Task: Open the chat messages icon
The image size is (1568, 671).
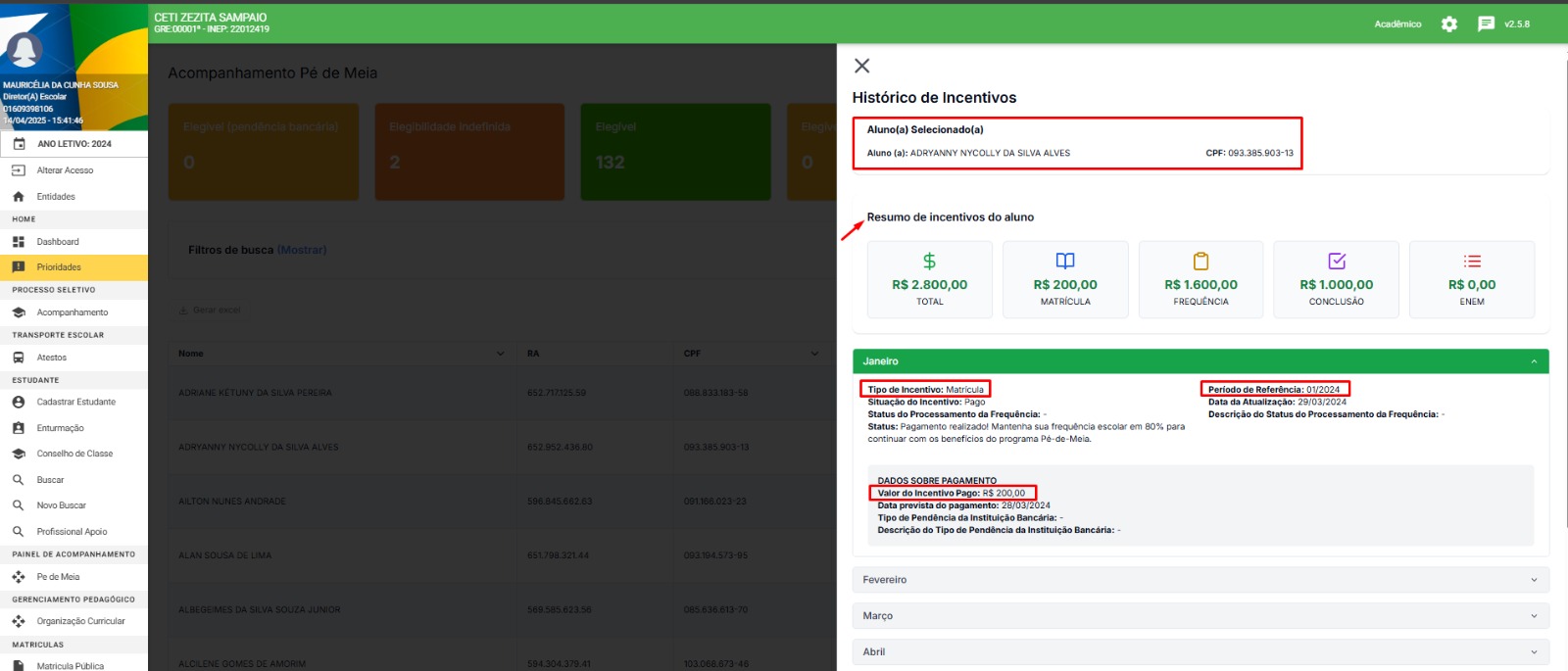Action: 1486,24
